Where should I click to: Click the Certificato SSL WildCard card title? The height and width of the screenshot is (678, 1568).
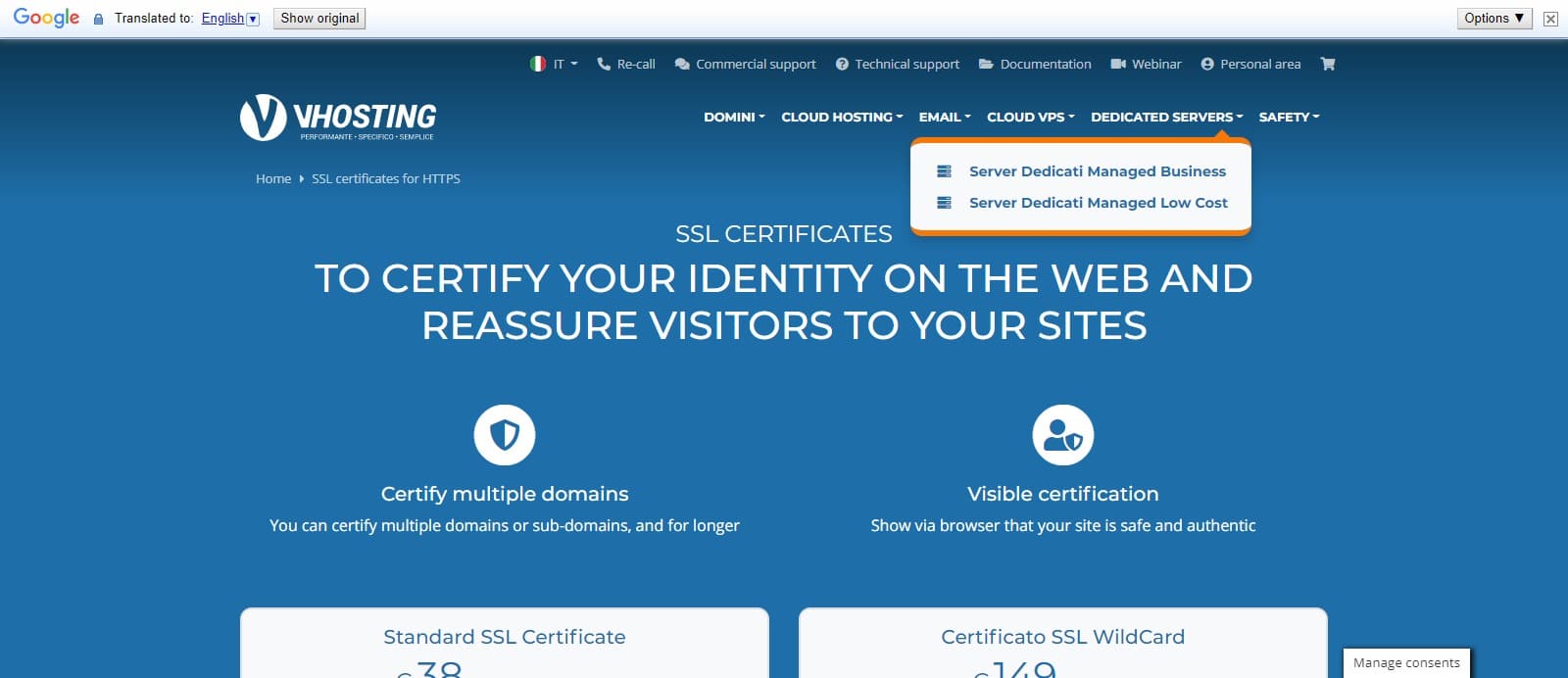tap(1063, 637)
